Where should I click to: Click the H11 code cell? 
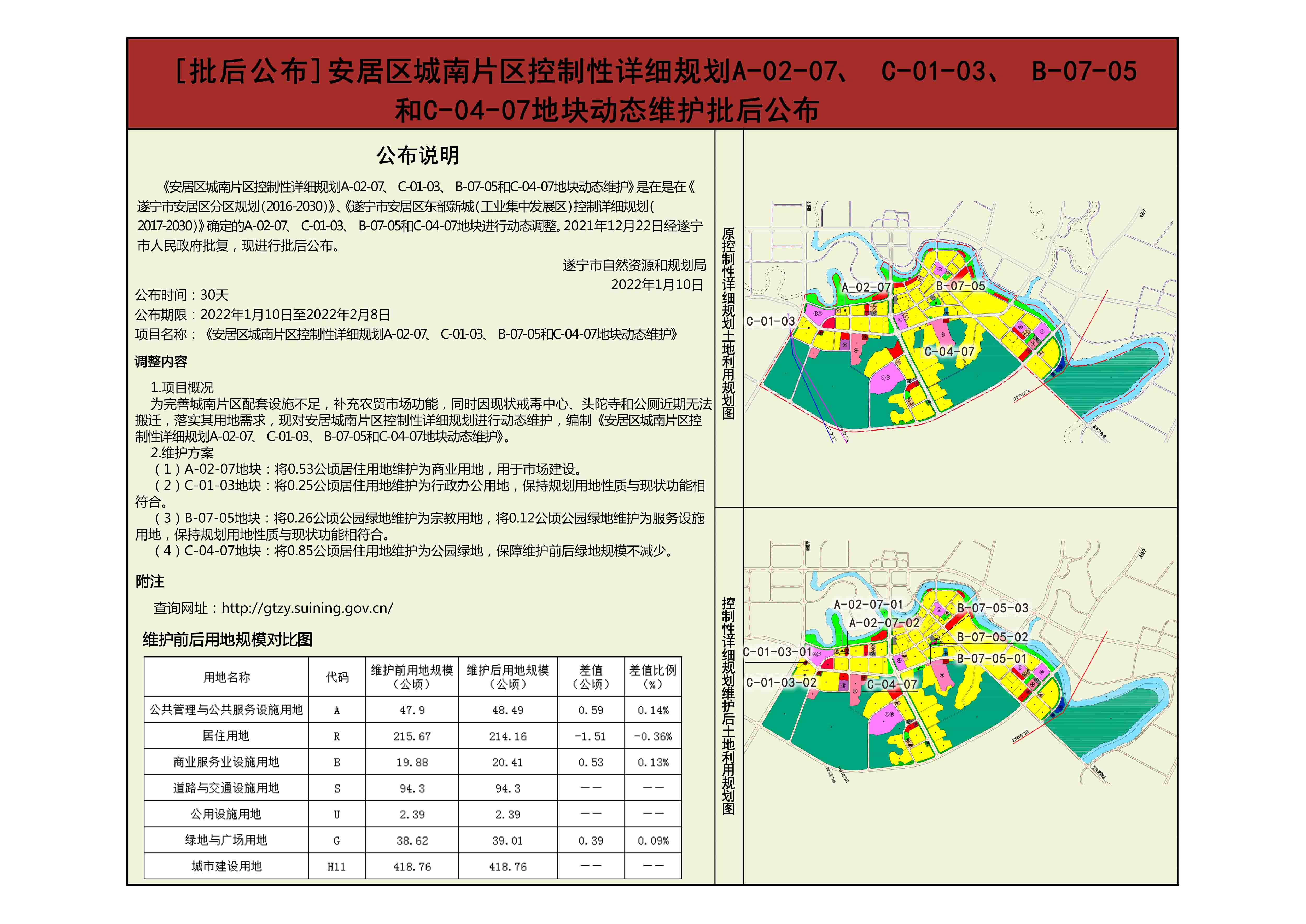click(336, 867)
